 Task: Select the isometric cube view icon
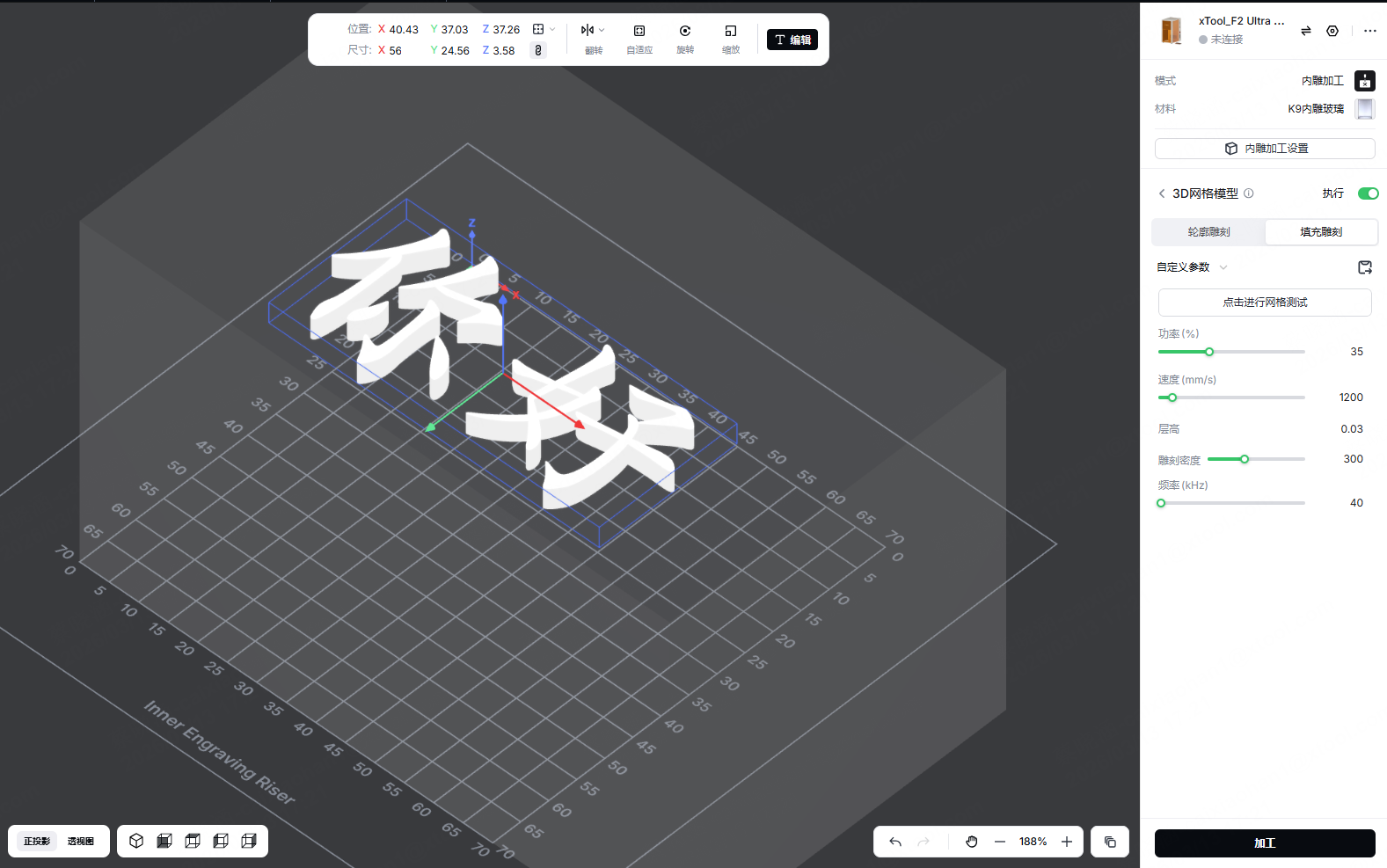pos(136,841)
